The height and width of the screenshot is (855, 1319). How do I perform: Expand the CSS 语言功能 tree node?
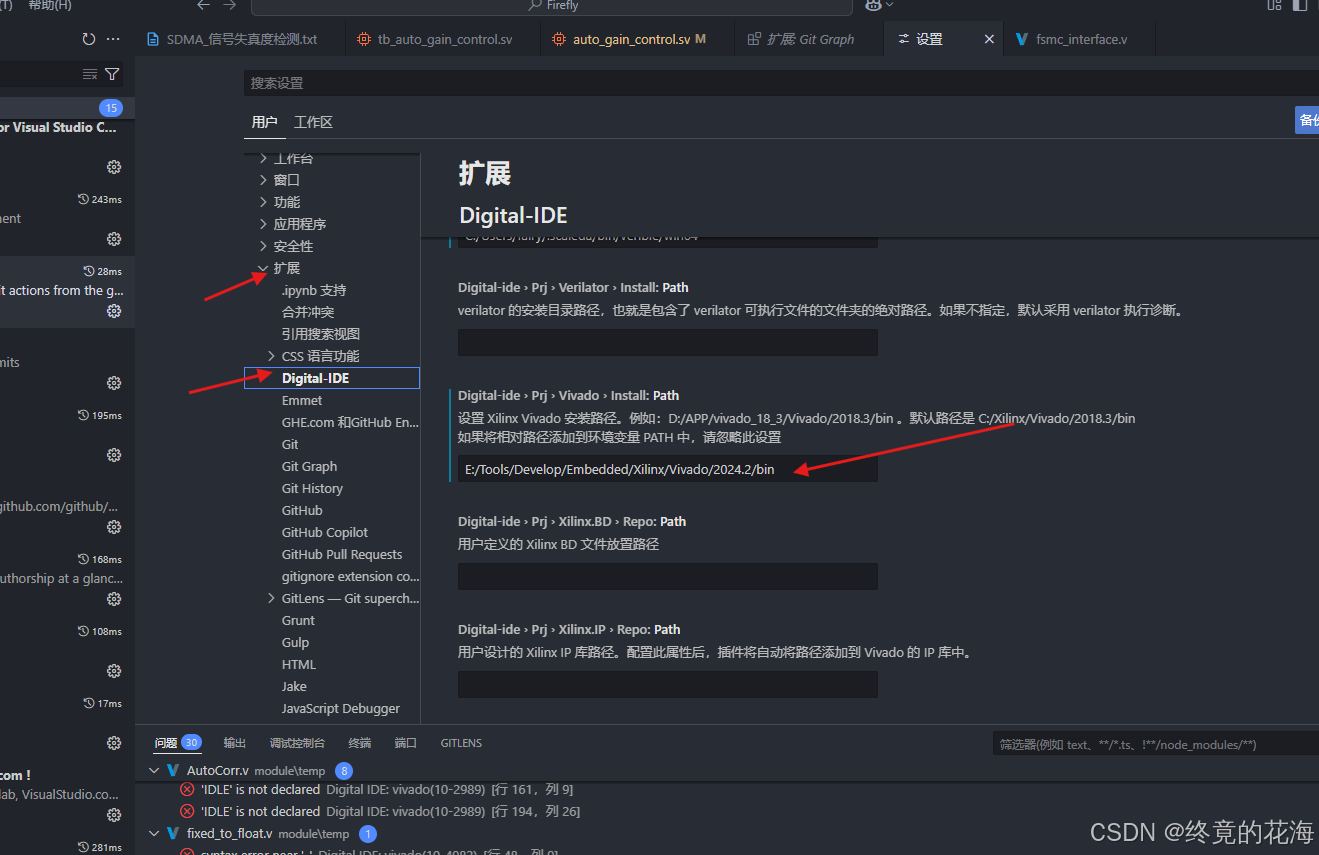tap(271, 356)
